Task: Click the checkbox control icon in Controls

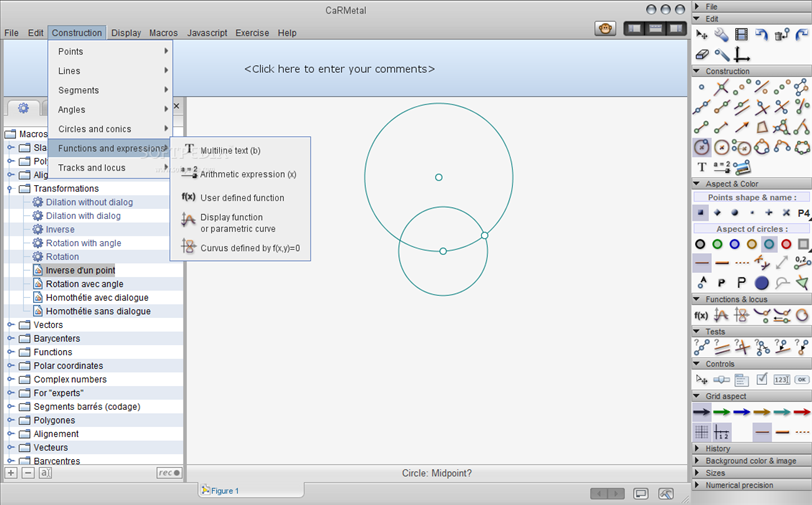Action: click(x=762, y=380)
